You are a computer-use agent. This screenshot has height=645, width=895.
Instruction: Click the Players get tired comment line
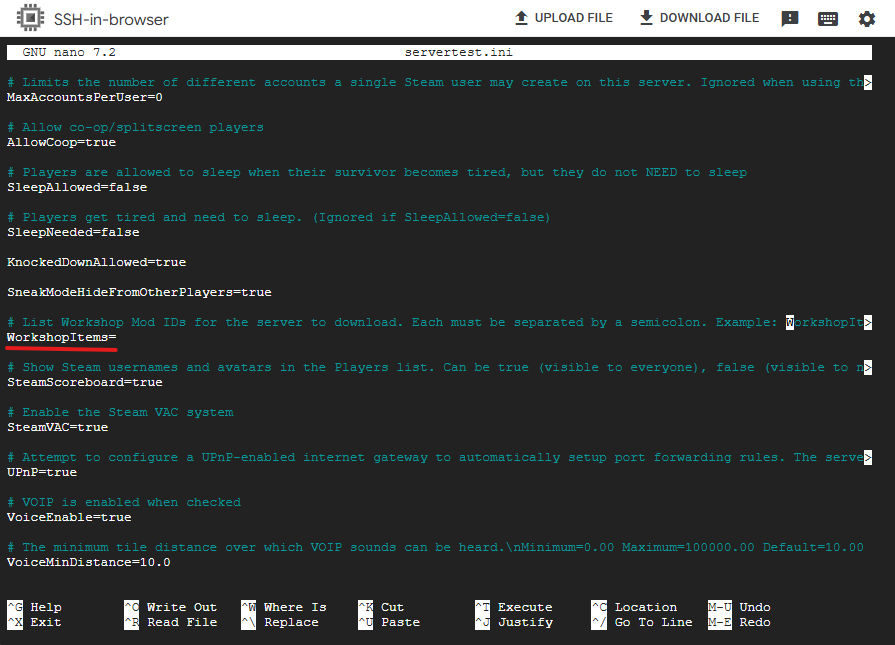point(279,217)
